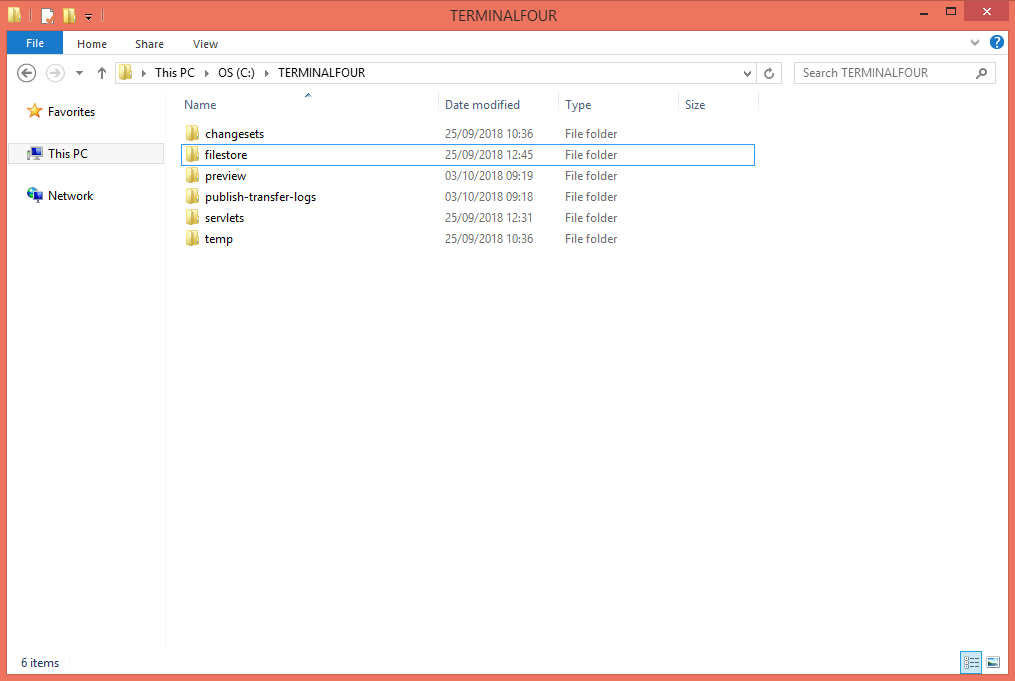
Task: Go up one folder level with the up arrow
Action: coord(101,72)
